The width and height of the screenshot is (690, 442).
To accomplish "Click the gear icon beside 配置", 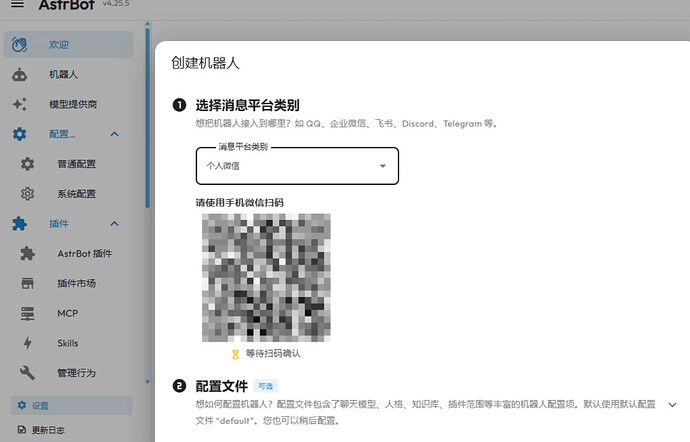I will [x=19, y=134].
